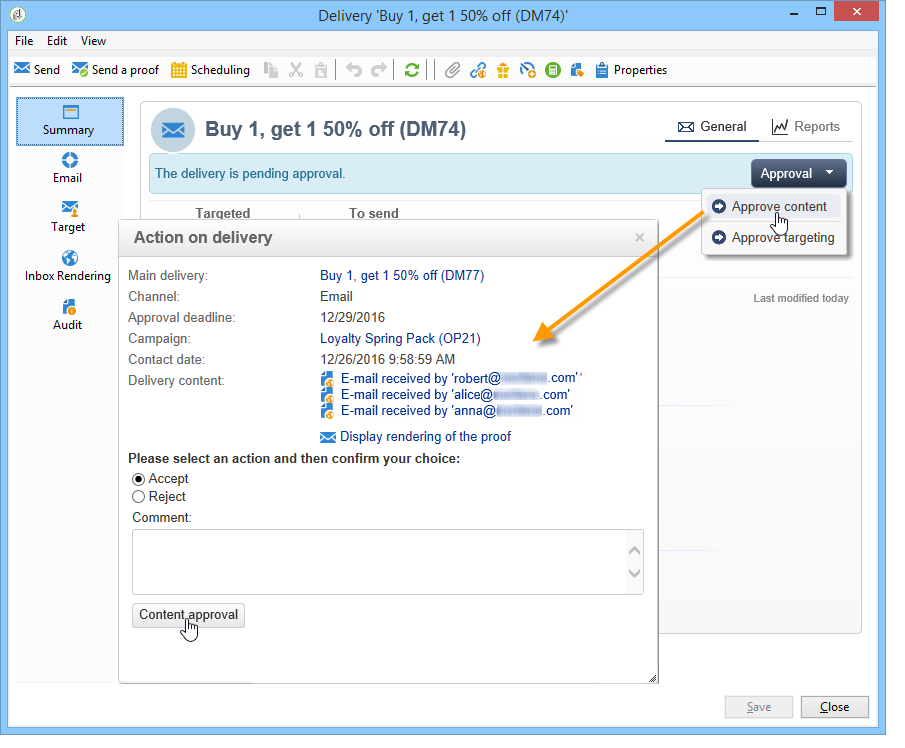This screenshot has height=748, width=905.
Task: Choose Approve targeting menu item
Action: 773,238
